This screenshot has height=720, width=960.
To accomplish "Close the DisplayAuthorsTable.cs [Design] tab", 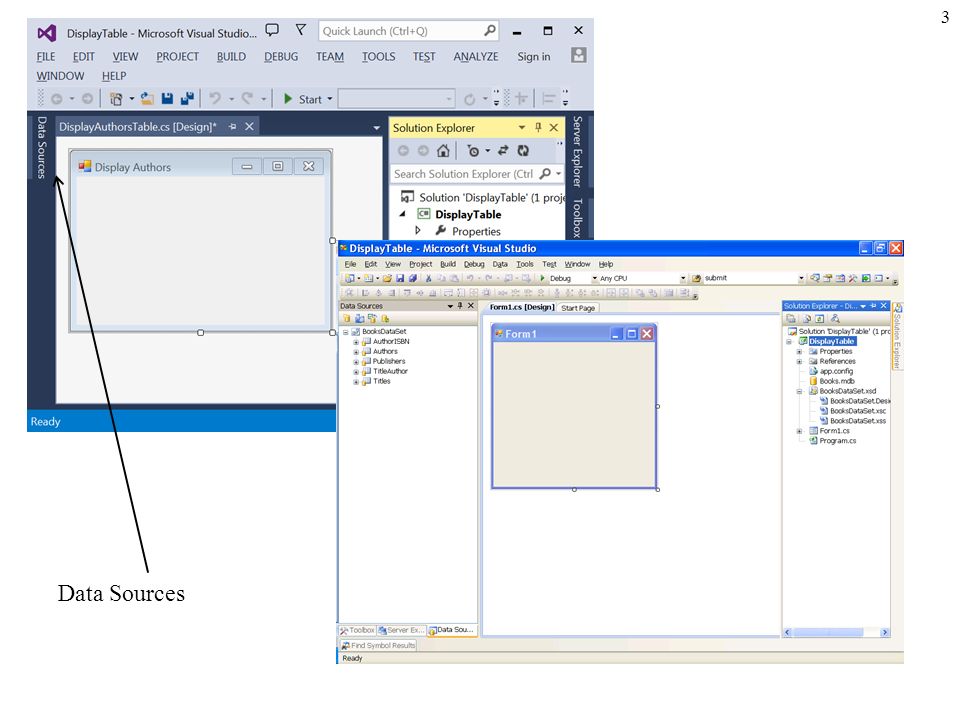I will click(x=249, y=127).
